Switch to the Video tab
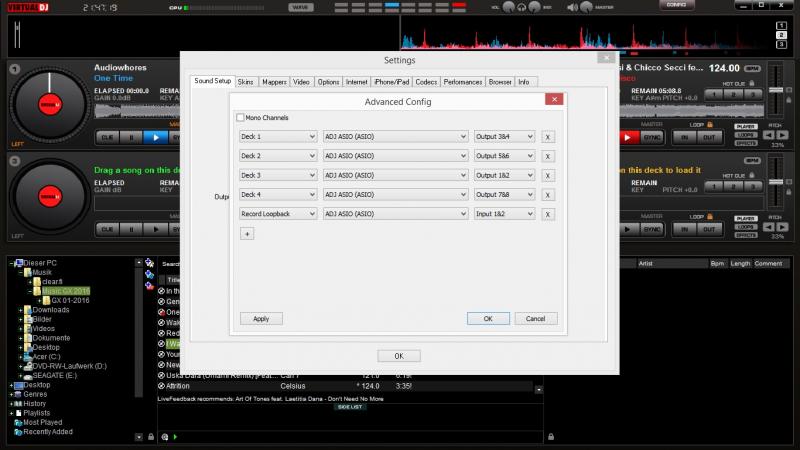The width and height of the screenshot is (800, 450). coord(302,82)
